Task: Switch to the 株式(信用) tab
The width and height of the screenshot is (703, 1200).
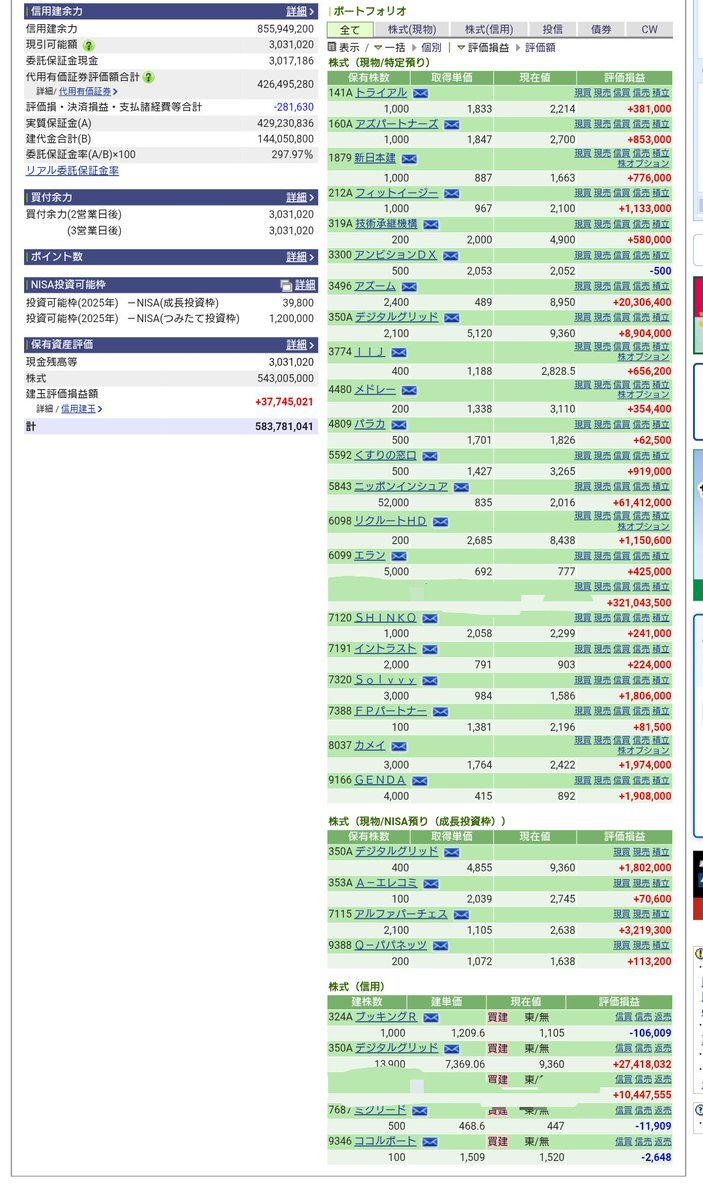Action: [x=487, y=30]
